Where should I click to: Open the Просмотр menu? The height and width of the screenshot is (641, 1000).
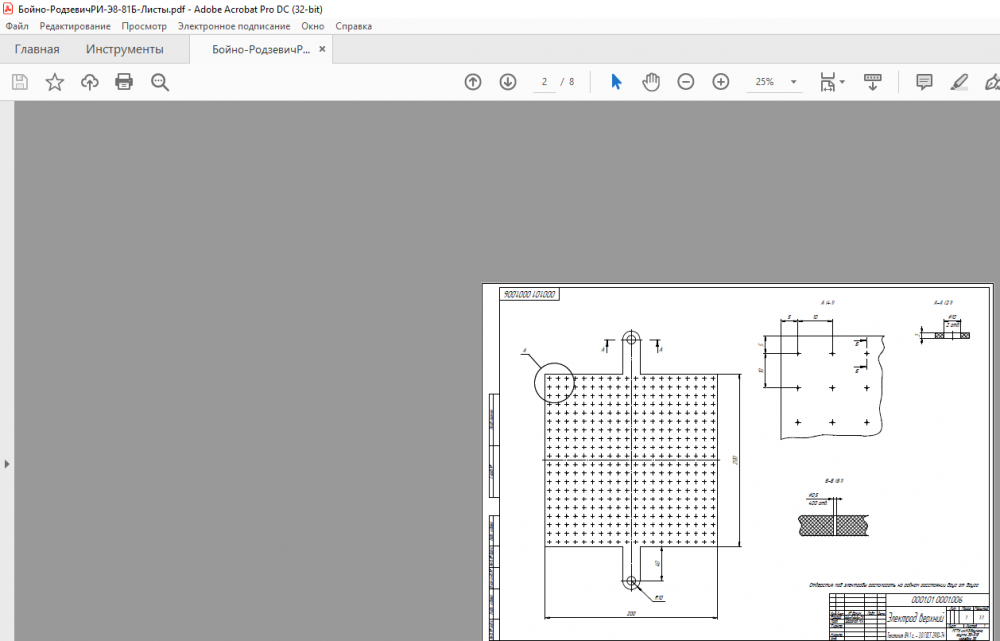(144, 26)
